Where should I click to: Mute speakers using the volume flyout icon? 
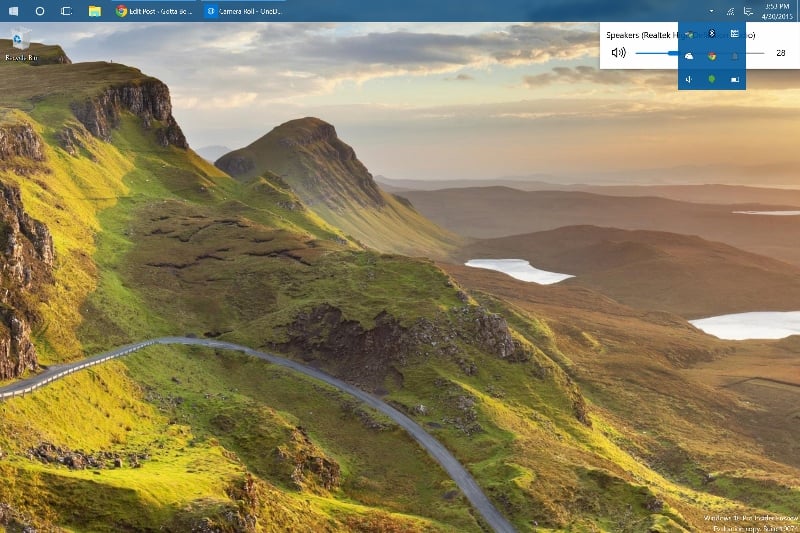(x=618, y=52)
